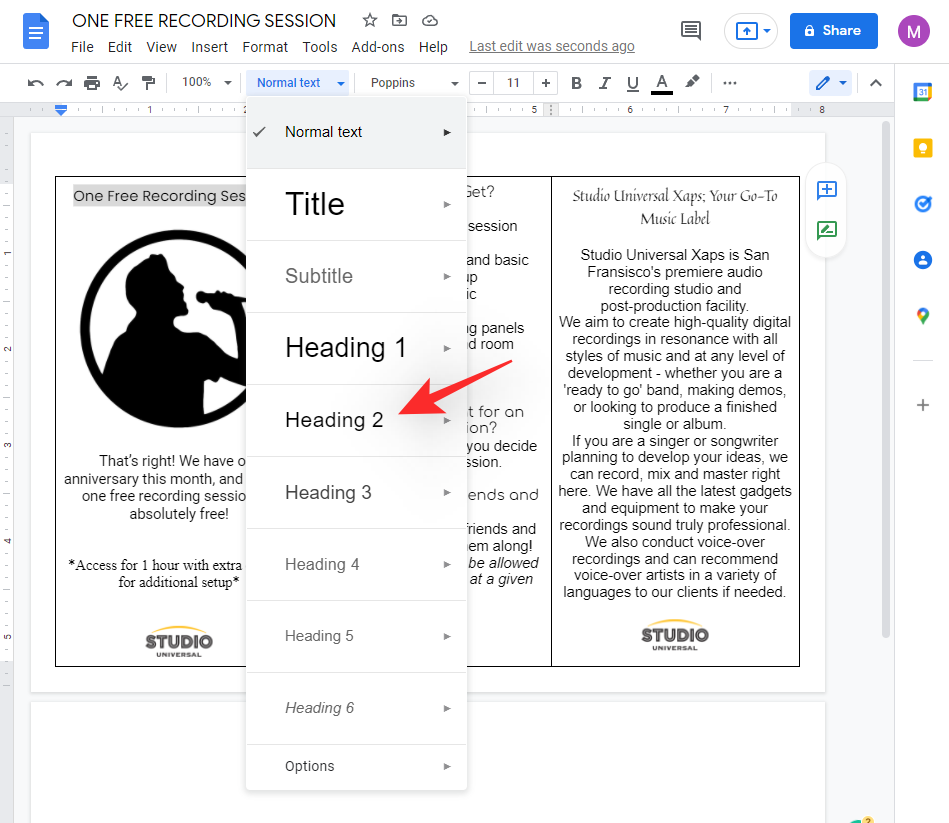Toggle underline formatting
The width and height of the screenshot is (949, 823).
pos(632,83)
